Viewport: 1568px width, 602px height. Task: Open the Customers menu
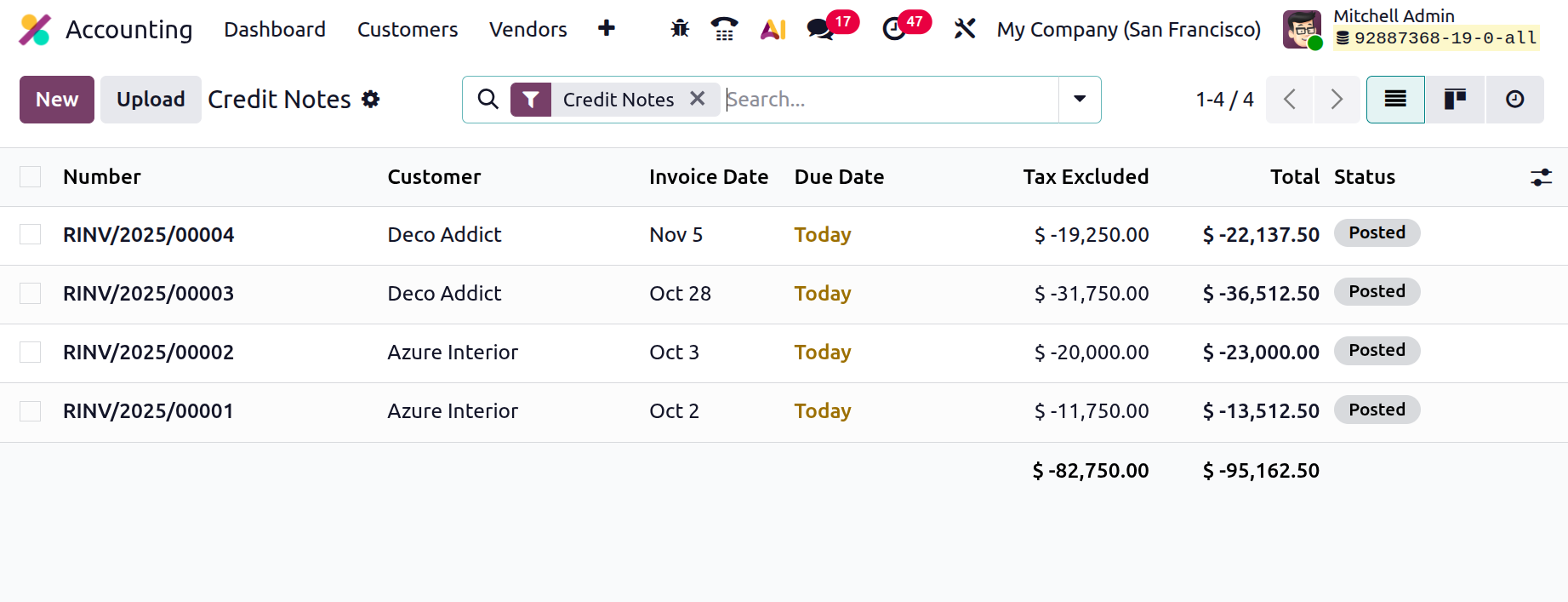coord(408,30)
